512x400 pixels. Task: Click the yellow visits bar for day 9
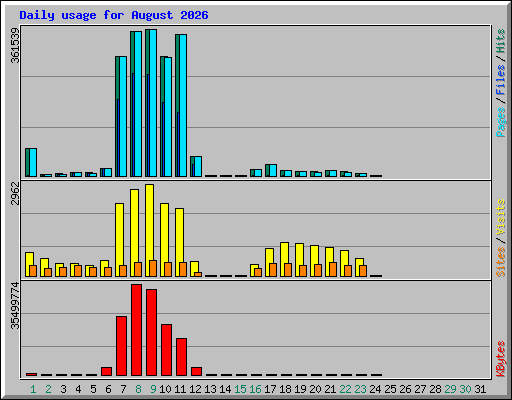tap(150, 222)
